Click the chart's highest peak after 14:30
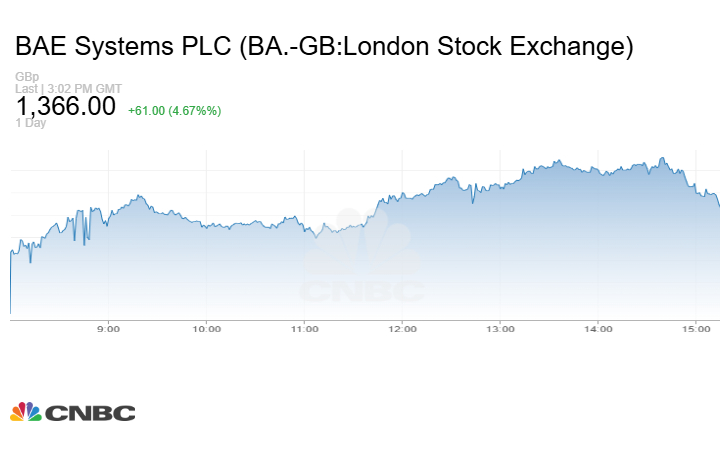This screenshot has width=720, height=450. click(662, 158)
